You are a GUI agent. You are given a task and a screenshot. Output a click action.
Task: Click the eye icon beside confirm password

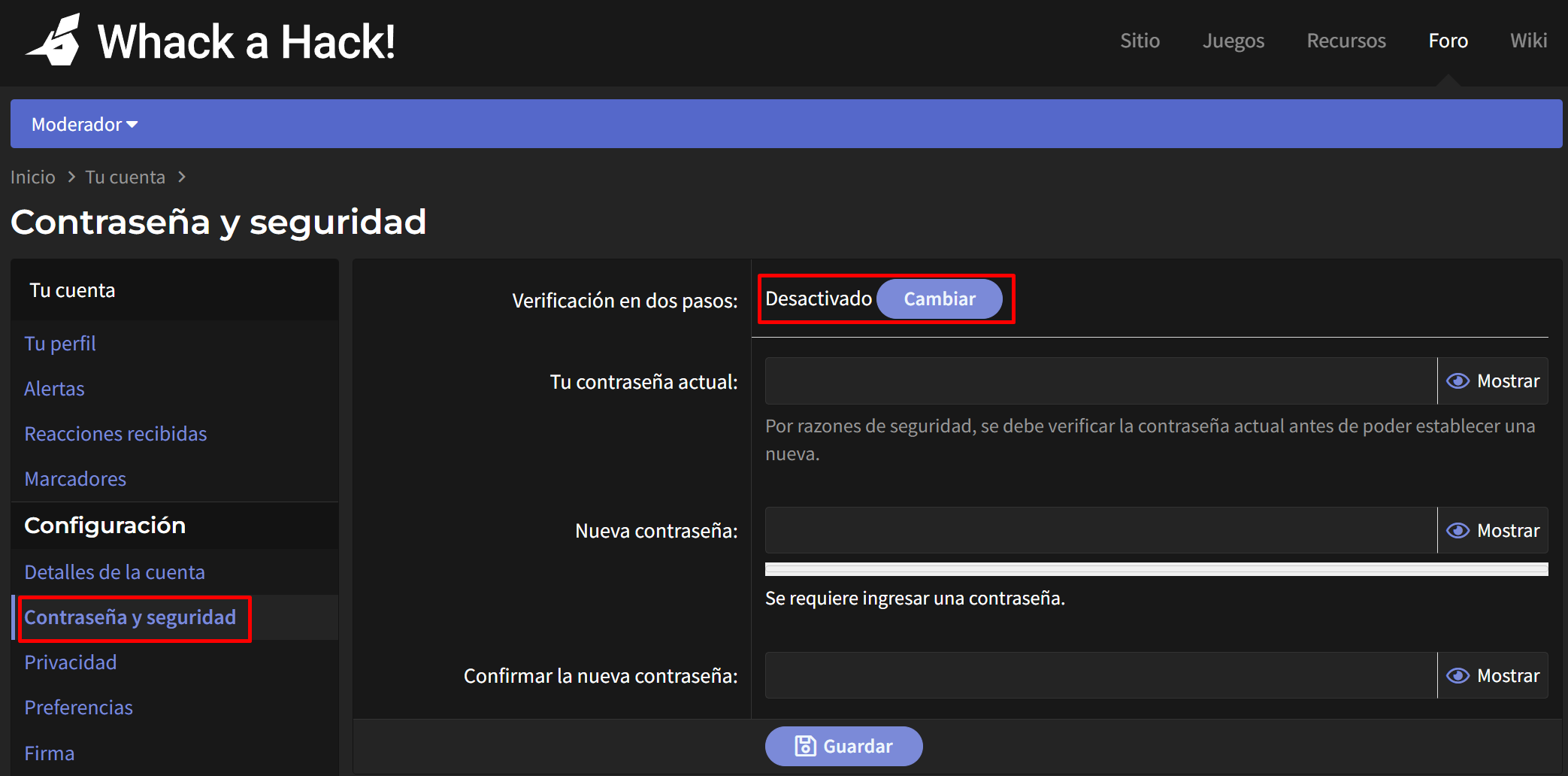click(x=1458, y=676)
